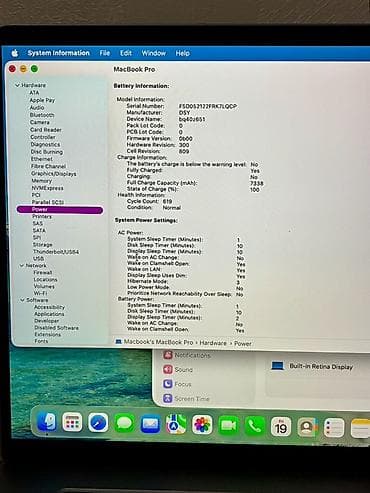This screenshot has height=493, width=370.
Task: Select Diagnostics in the sidebar
Action: coord(45,144)
